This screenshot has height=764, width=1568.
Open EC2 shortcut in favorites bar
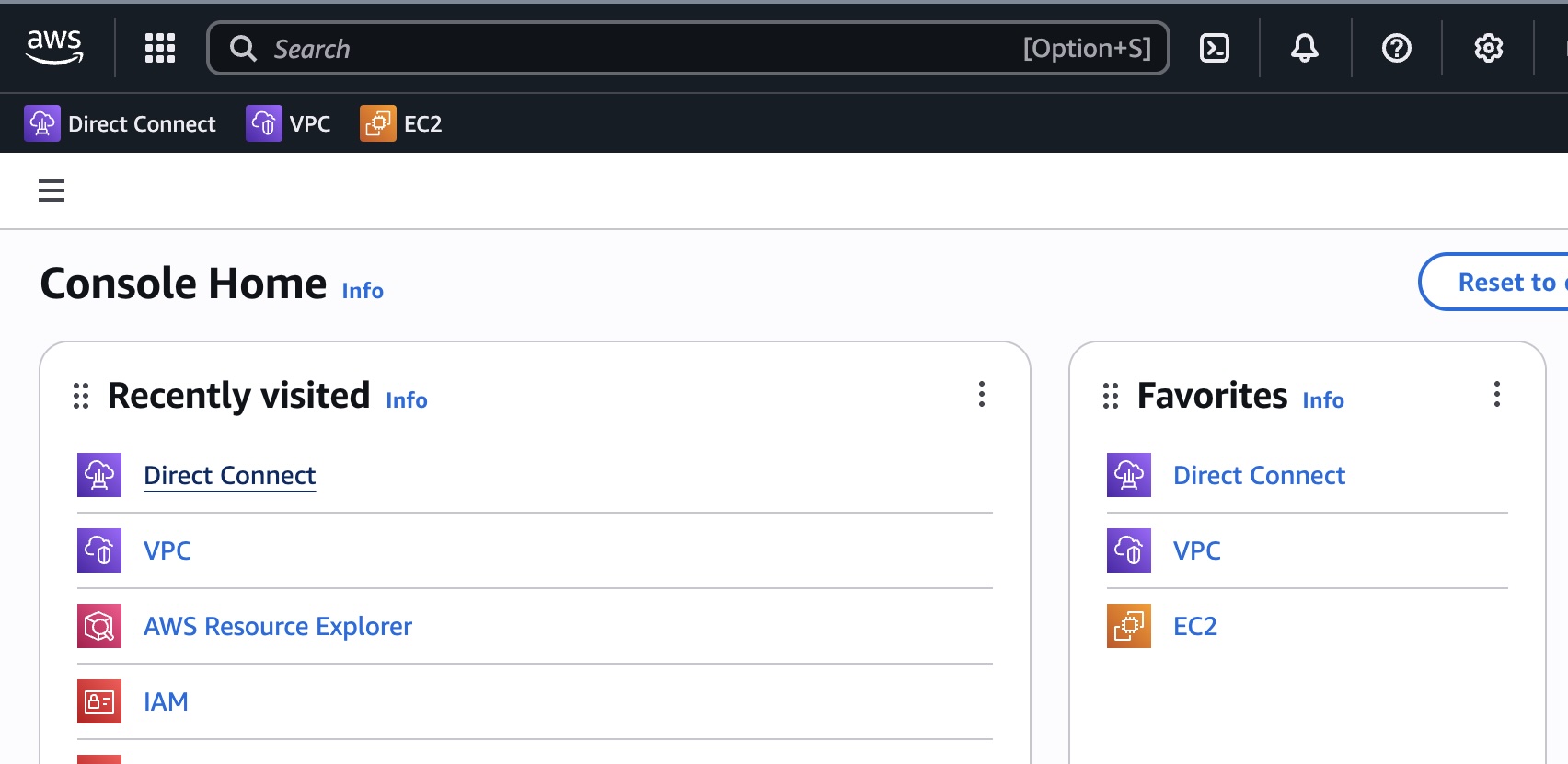[401, 123]
